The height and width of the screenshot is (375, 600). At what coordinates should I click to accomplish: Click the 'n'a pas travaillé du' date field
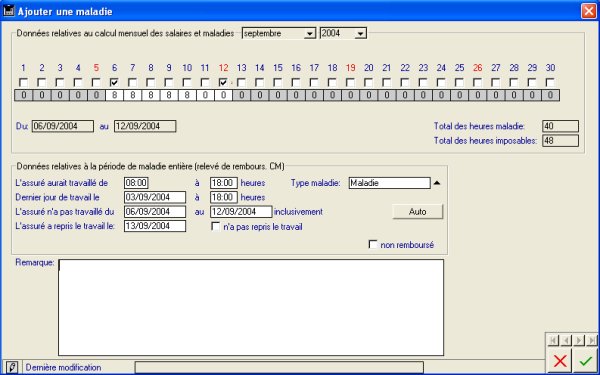(155, 212)
